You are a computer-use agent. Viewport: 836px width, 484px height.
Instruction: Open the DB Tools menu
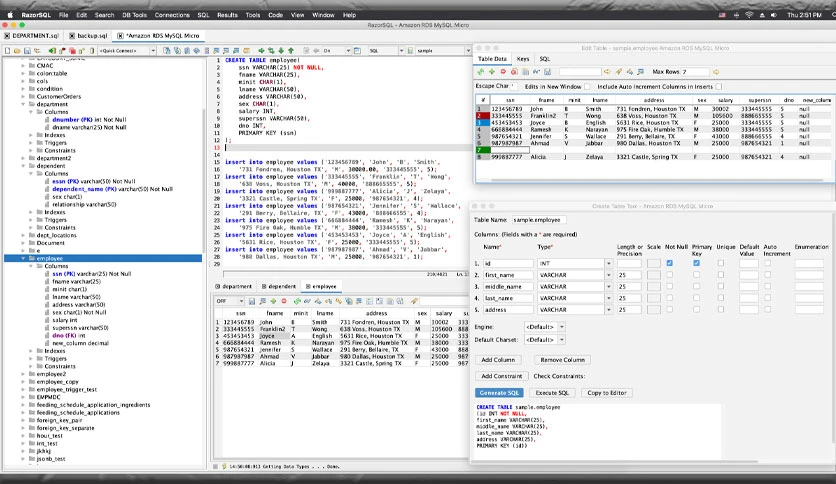pyautogui.click(x=134, y=15)
